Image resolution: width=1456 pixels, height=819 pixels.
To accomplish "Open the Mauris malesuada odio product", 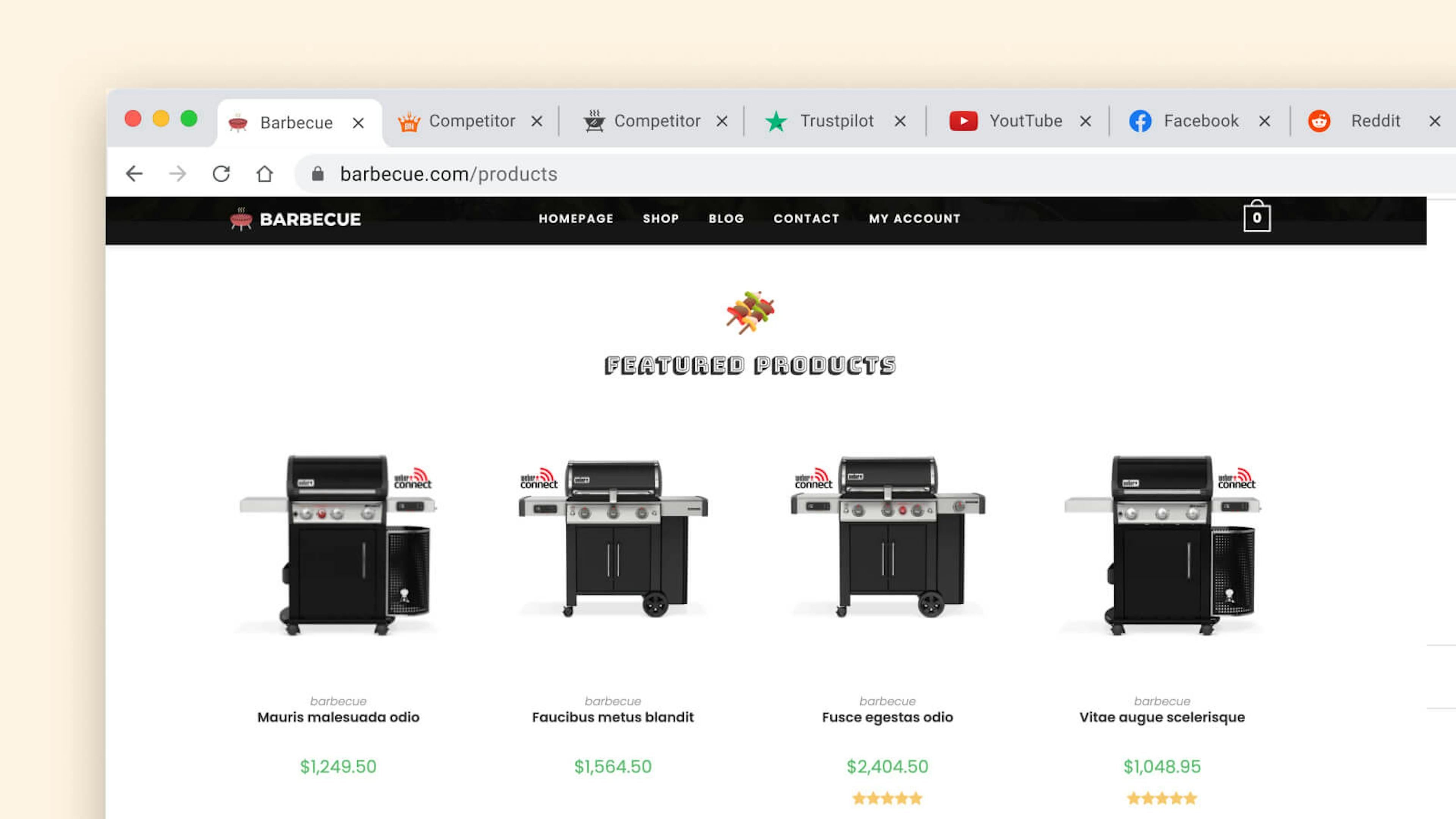I will [338, 717].
